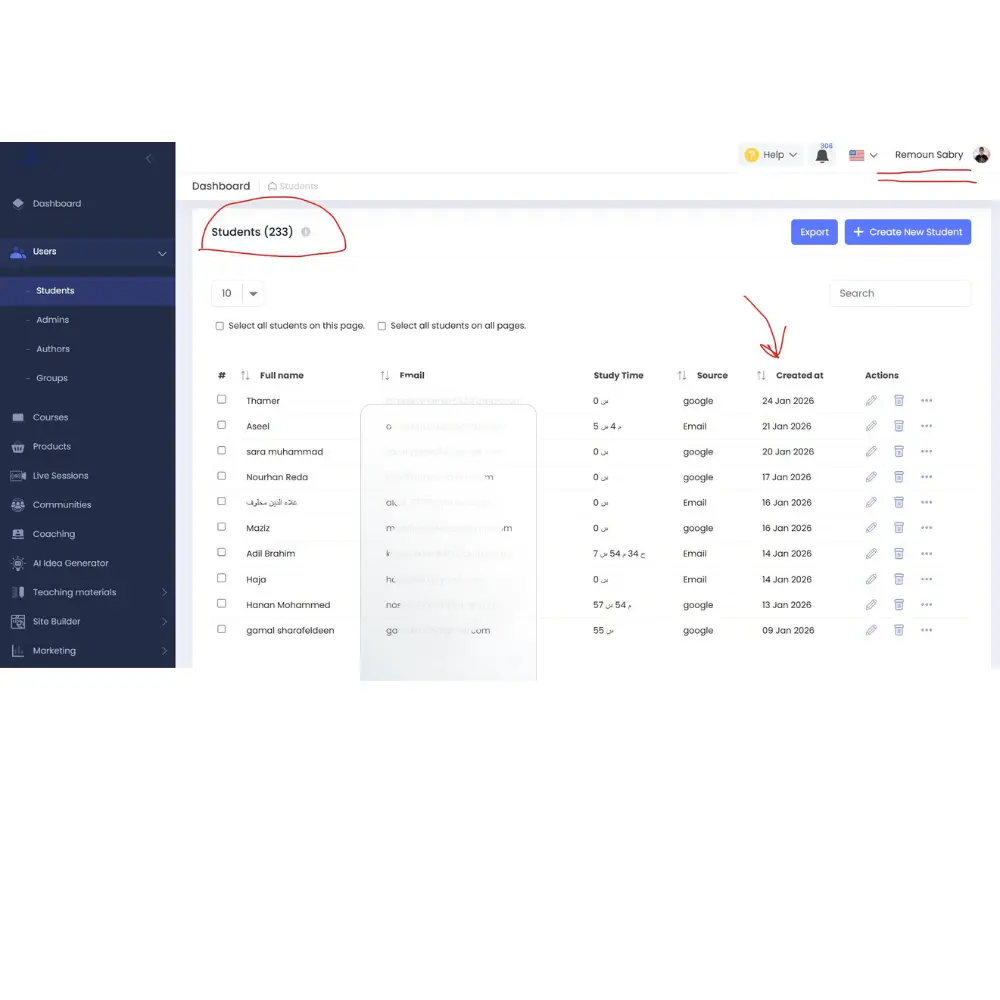Collapse the sidebar using the arrow icon
Screen dimensions: 1000x1000
click(x=149, y=158)
